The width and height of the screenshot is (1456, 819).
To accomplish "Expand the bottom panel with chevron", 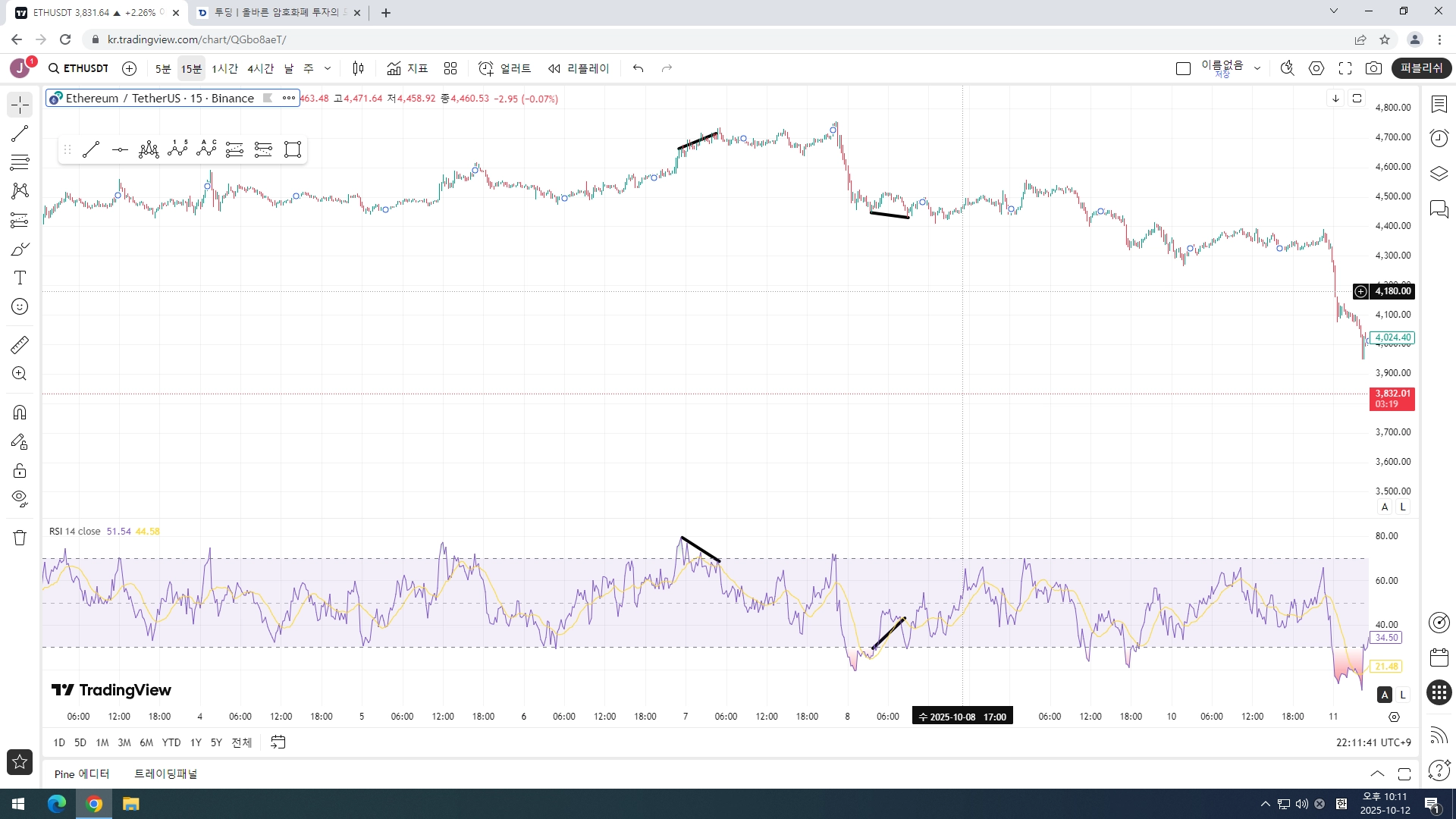I will click(x=1377, y=774).
